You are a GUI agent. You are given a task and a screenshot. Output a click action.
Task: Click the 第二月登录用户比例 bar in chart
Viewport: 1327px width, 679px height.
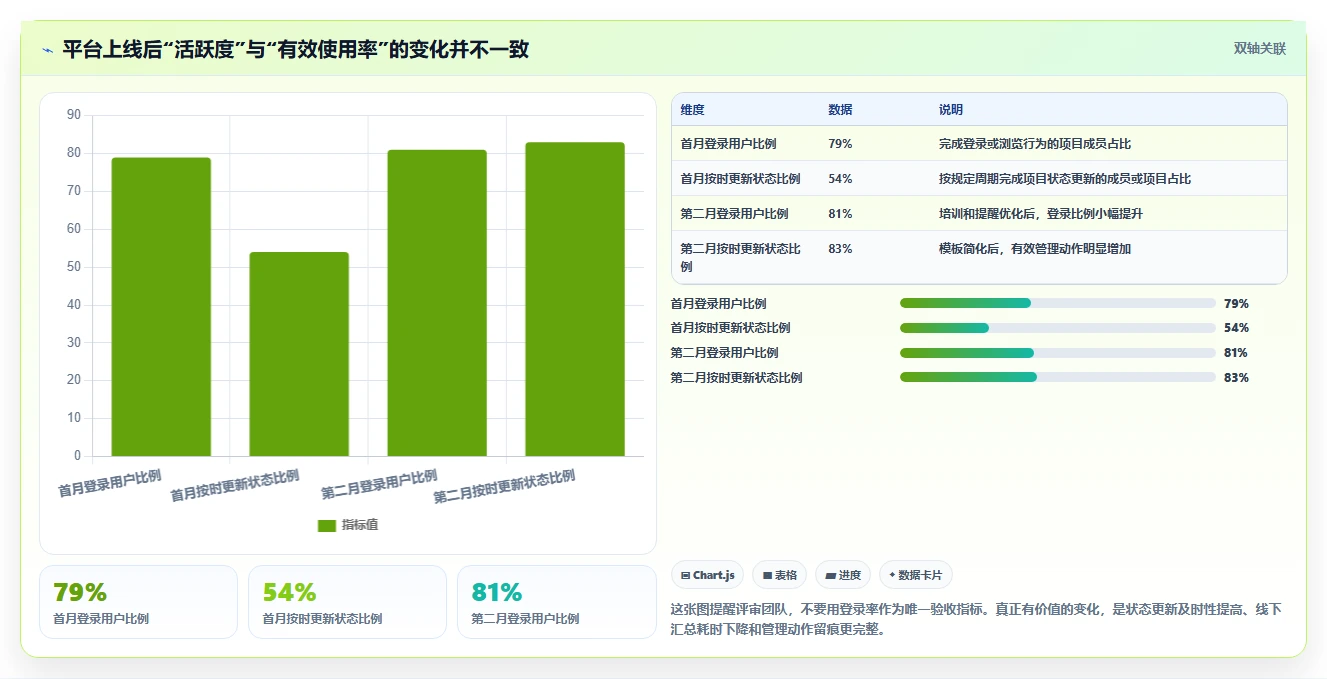tap(437, 303)
